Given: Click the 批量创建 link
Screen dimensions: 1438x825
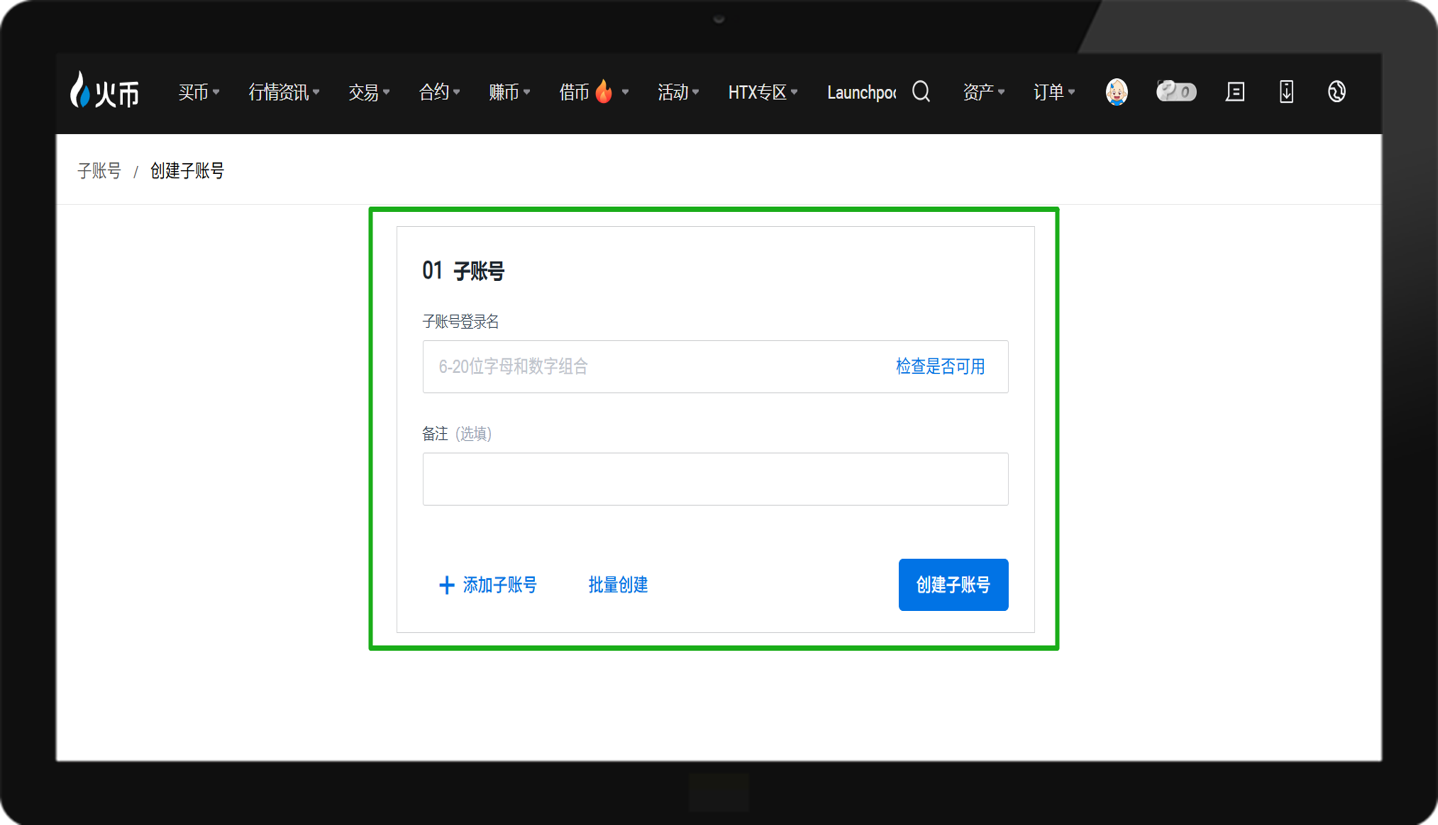Looking at the screenshot, I should [x=617, y=585].
